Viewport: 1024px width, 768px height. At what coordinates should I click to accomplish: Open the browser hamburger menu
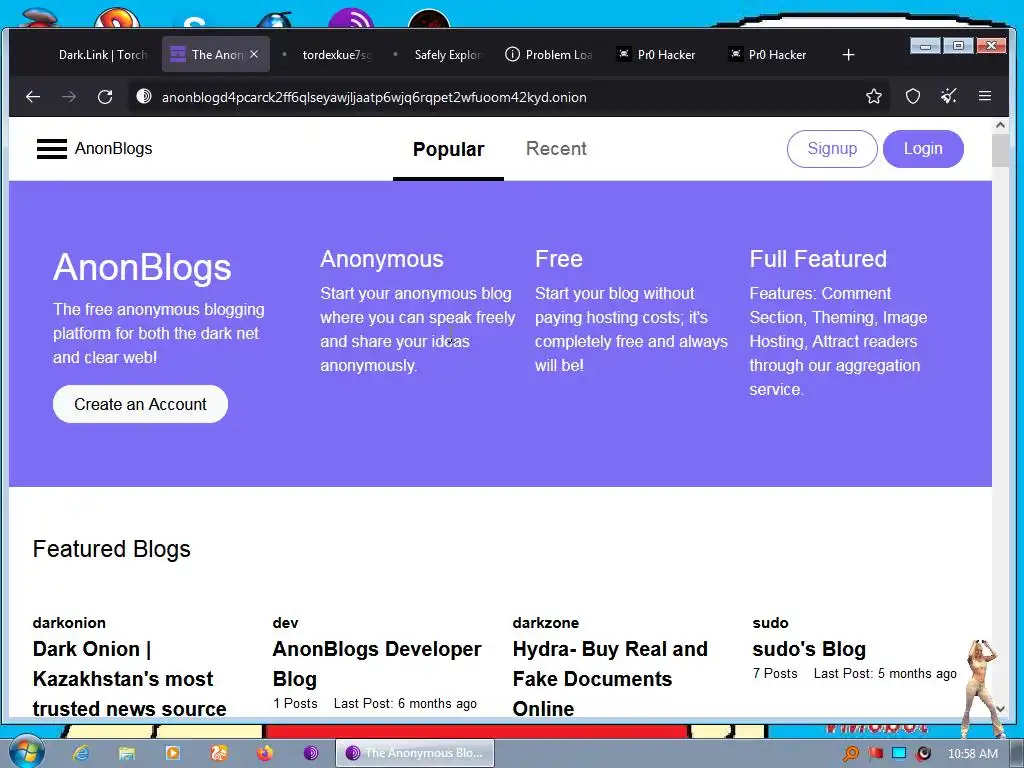coord(985,97)
